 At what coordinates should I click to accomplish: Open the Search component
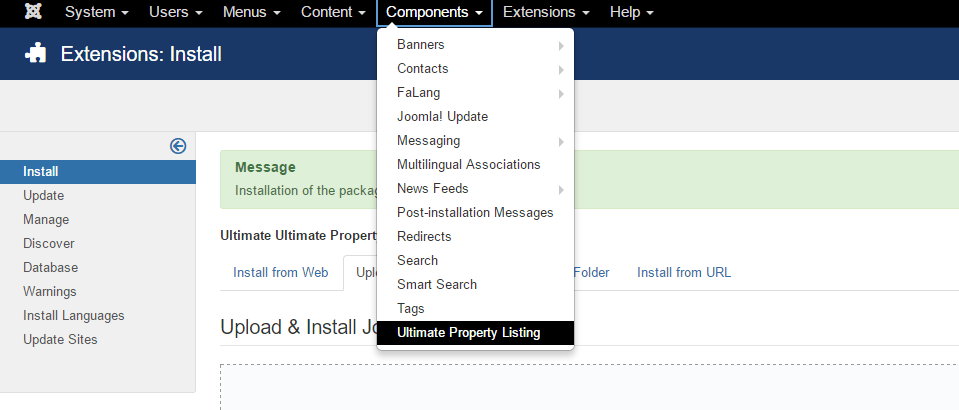tap(475, 261)
